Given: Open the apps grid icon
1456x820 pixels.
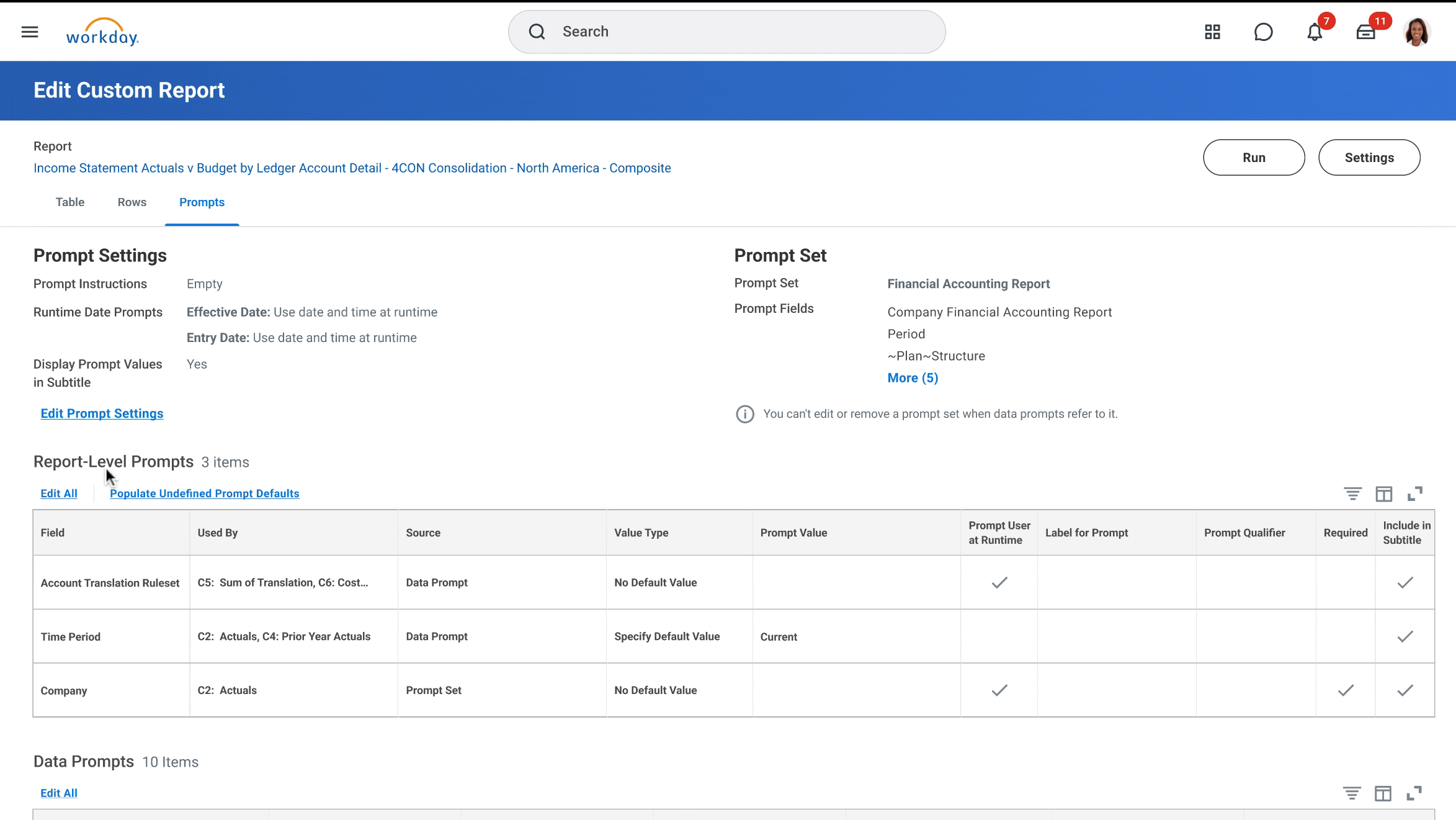Looking at the screenshot, I should tap(1212, 32).
